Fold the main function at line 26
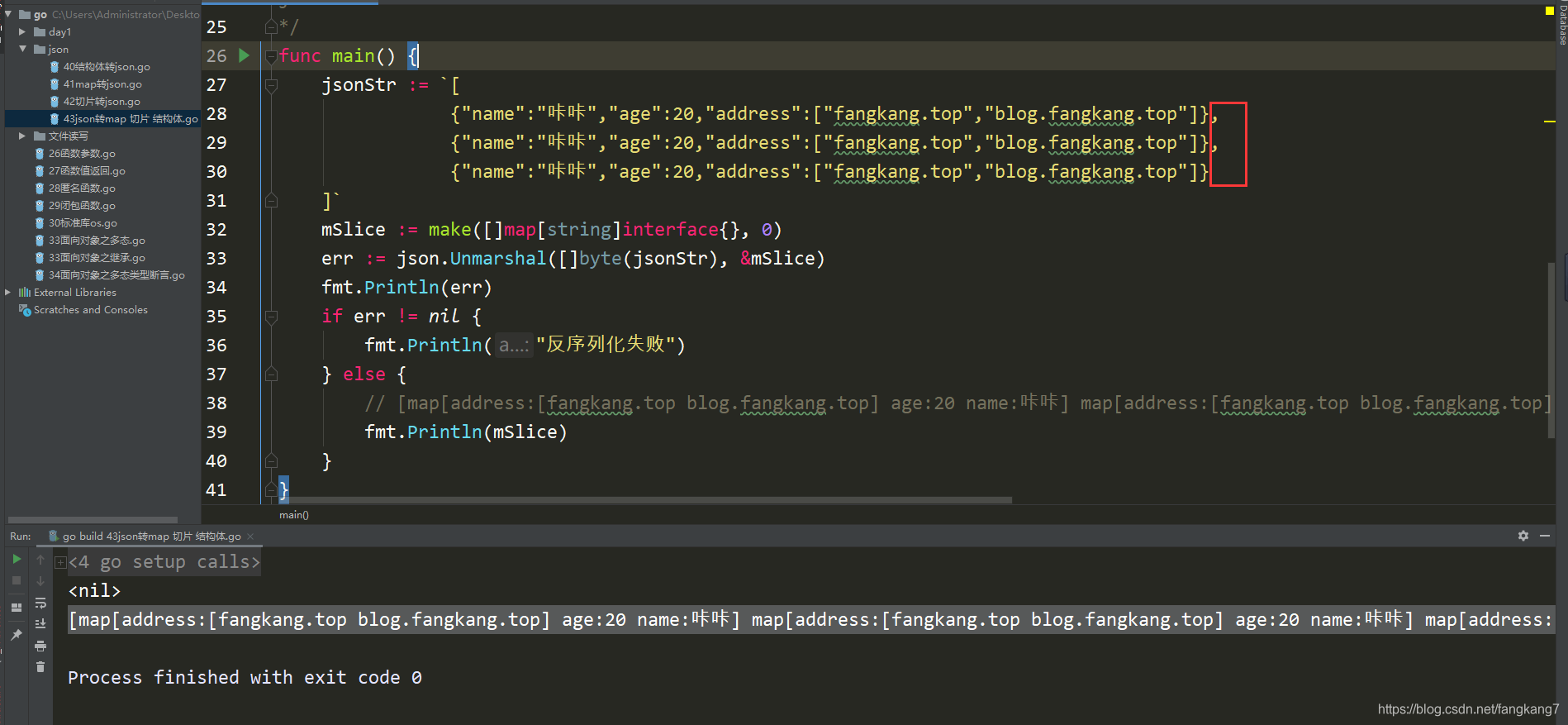The height and width of the screenshot is (725, 1568). (x=271, y=56)
